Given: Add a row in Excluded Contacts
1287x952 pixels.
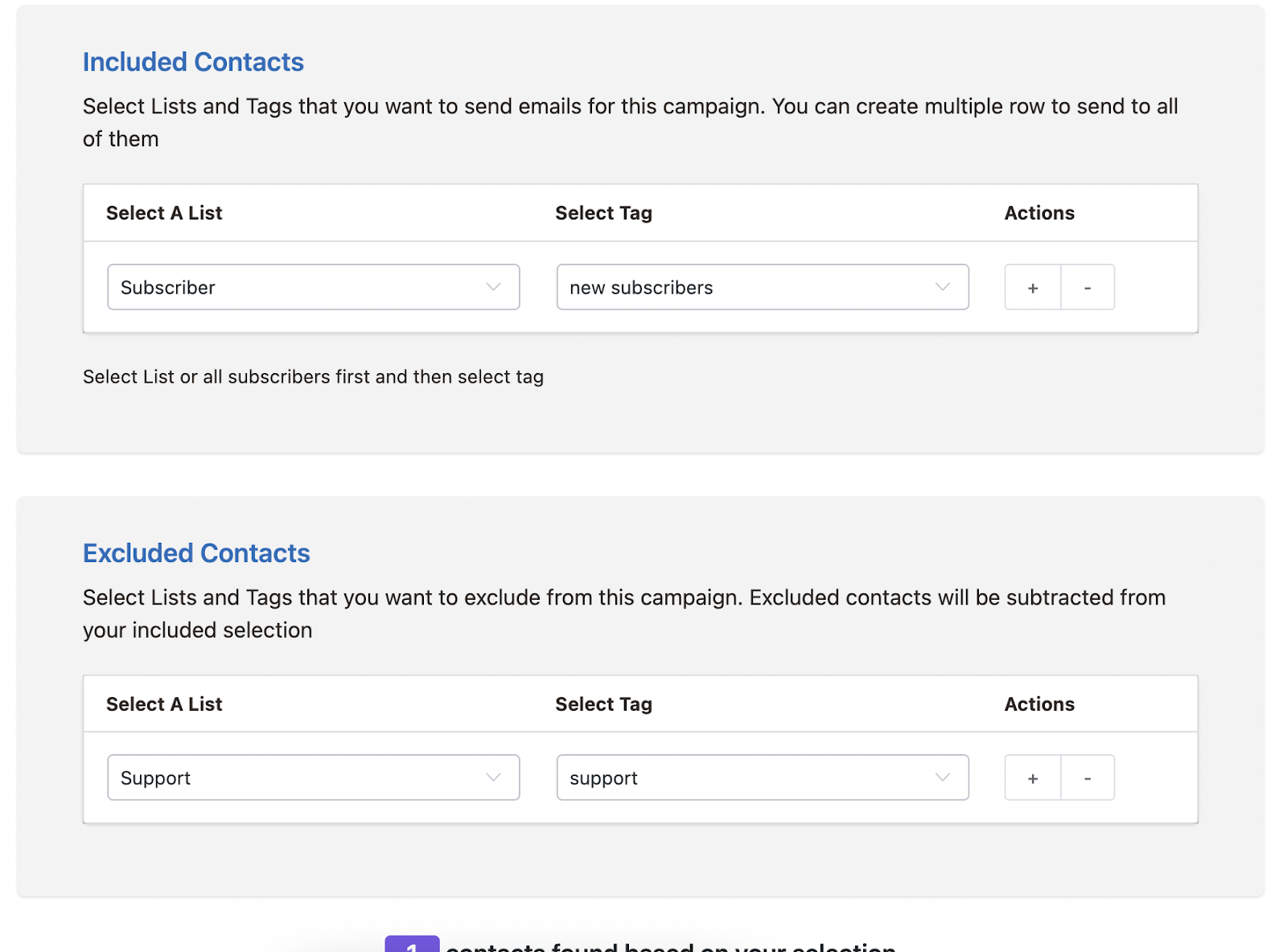Looking at the screenshot, I should (1033, 778).
